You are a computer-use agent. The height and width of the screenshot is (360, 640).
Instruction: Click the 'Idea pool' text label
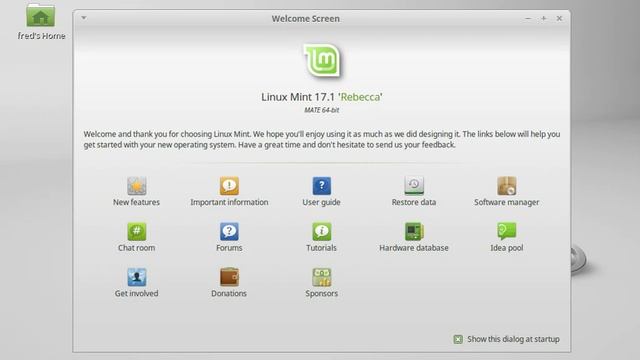[x=507, y=248]
